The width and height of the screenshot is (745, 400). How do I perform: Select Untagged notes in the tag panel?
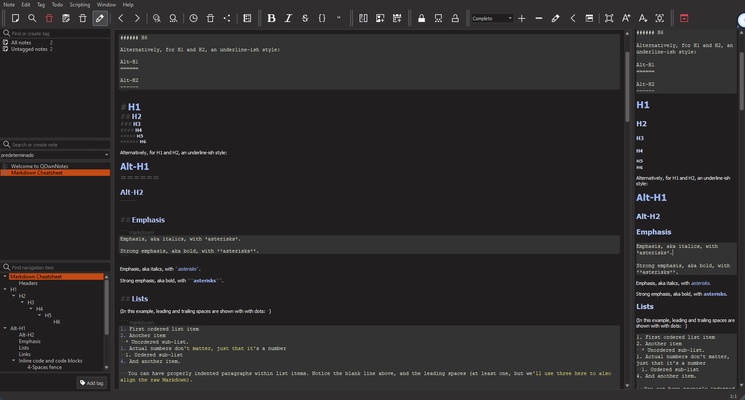(29, 49)
